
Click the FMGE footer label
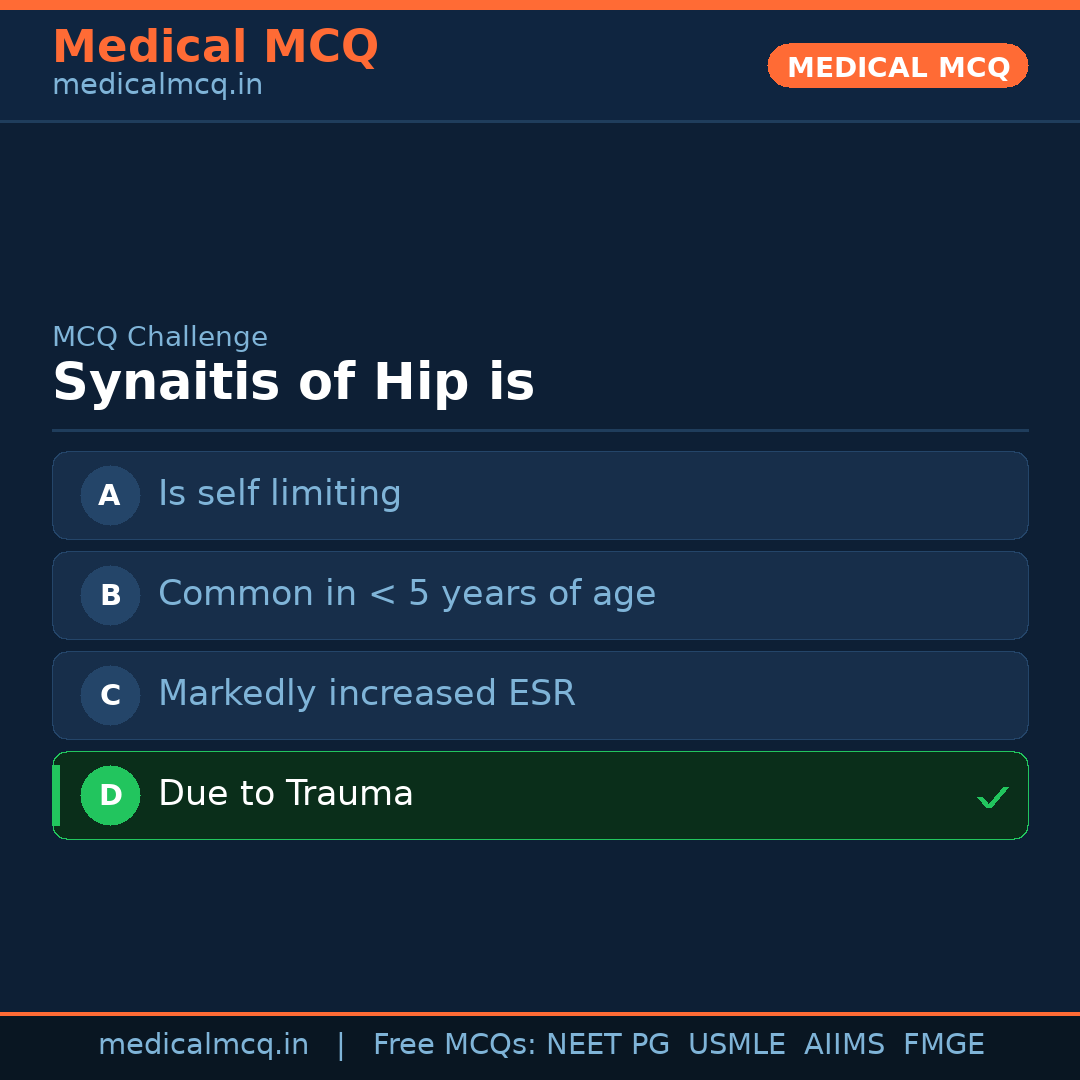[x=943, y=1045]
